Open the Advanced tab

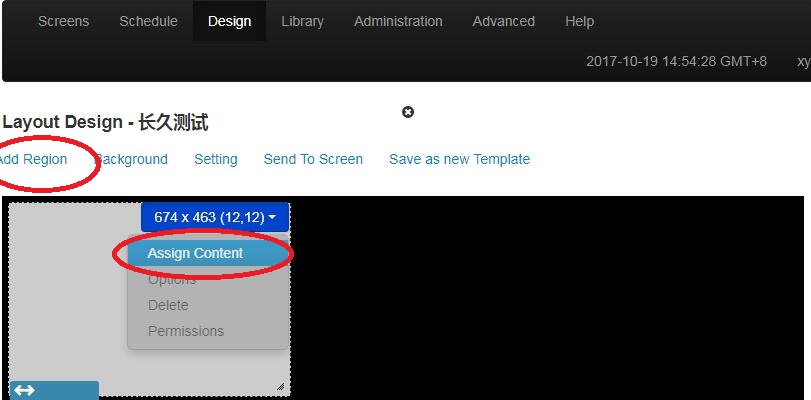click(x=503, y=21)
